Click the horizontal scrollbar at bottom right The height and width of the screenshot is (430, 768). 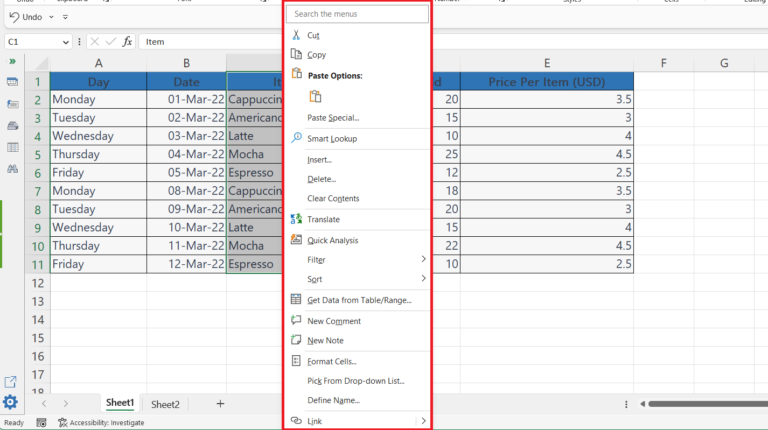pos(700,404)
